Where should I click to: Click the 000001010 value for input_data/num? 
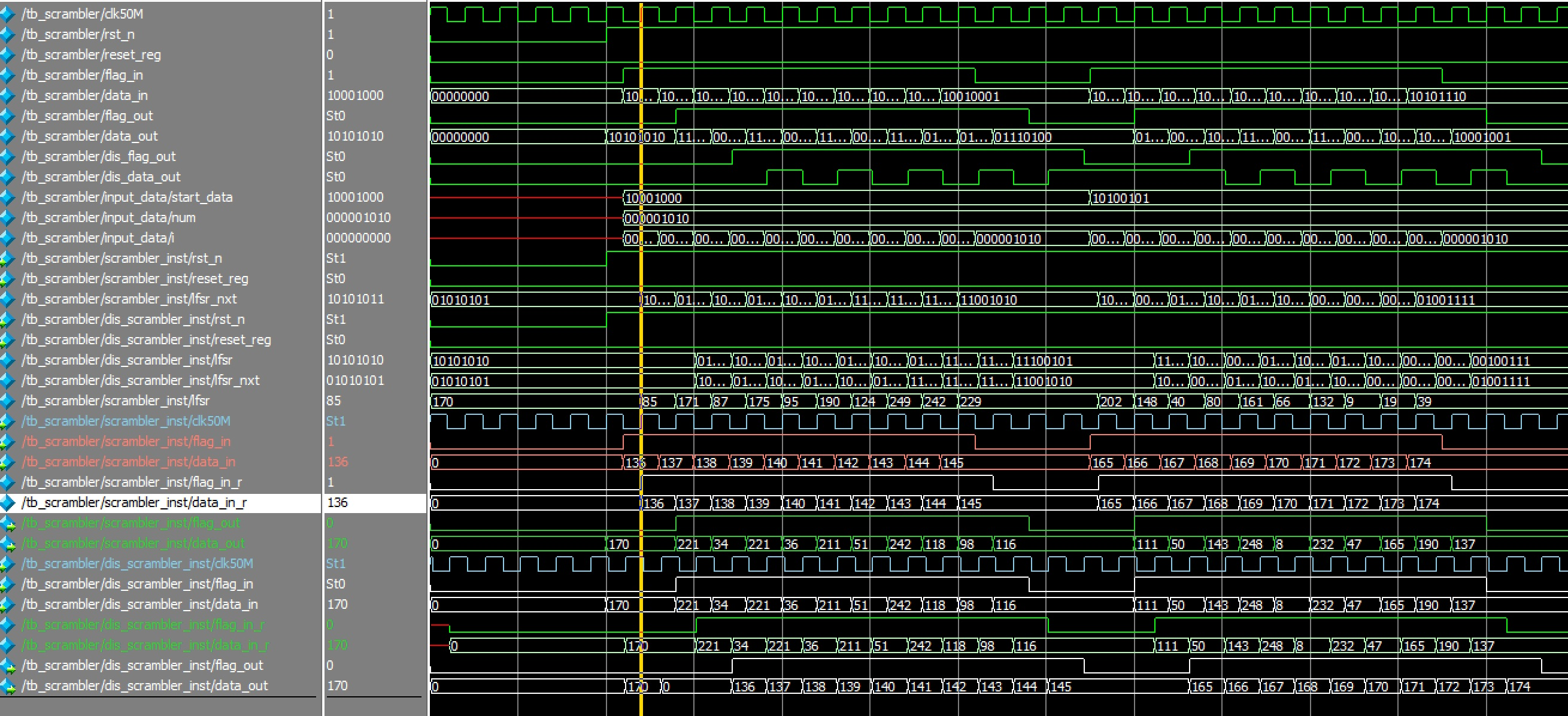pyautogui.click(x=358, y=218)
